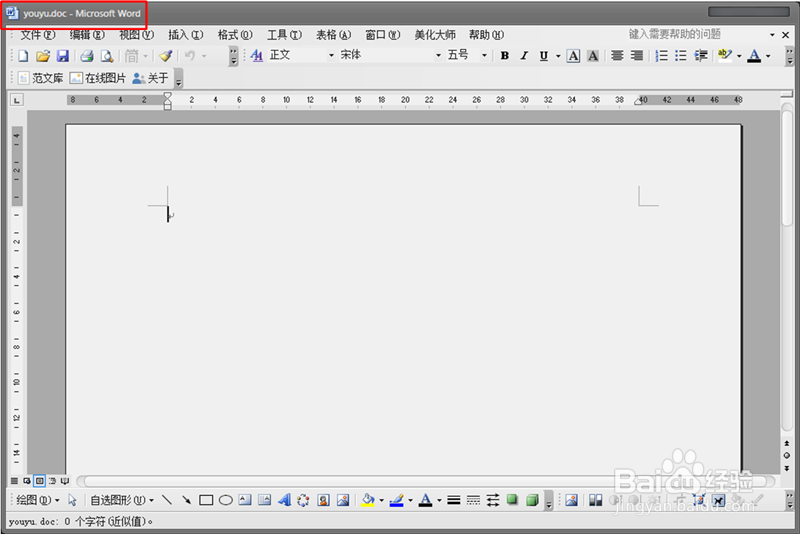Click the decrease indent icon
Image resolution: width=800 pixels, height=534 pixels.
(701, 56)
